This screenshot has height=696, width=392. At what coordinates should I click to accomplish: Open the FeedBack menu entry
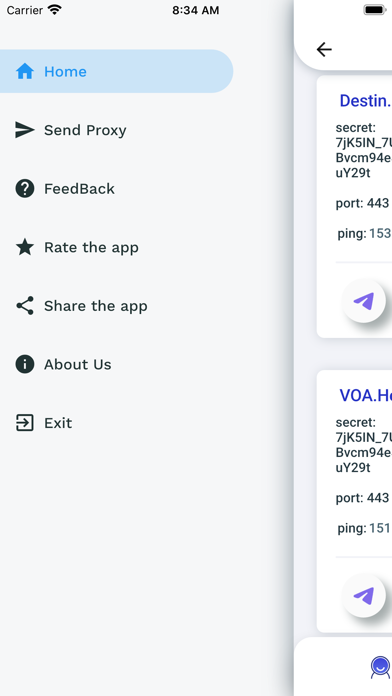pyautogui.click(x=117, y=188)
